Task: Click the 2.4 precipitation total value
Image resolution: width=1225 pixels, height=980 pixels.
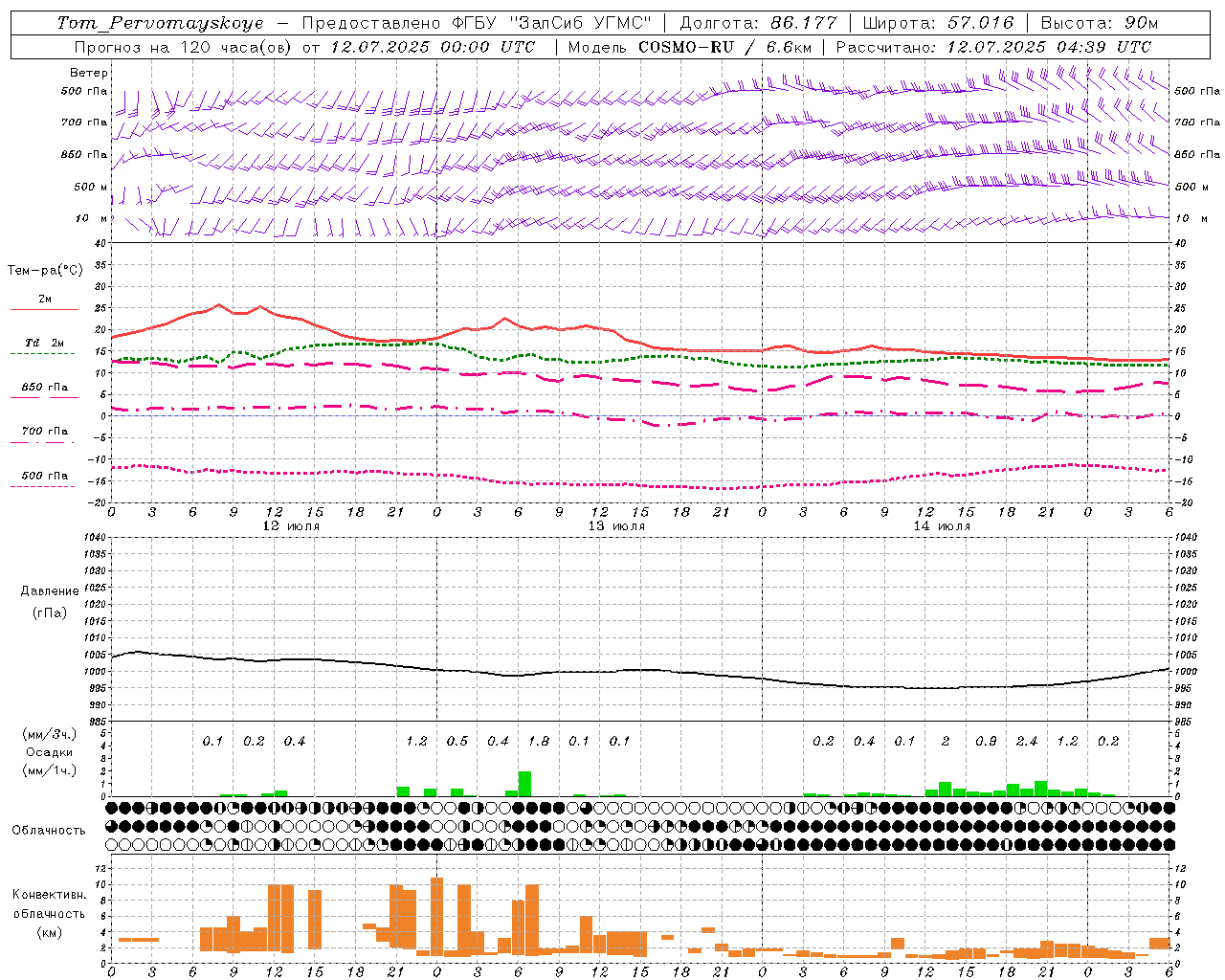Action: pyautogui.click(x=1027, y=741)
